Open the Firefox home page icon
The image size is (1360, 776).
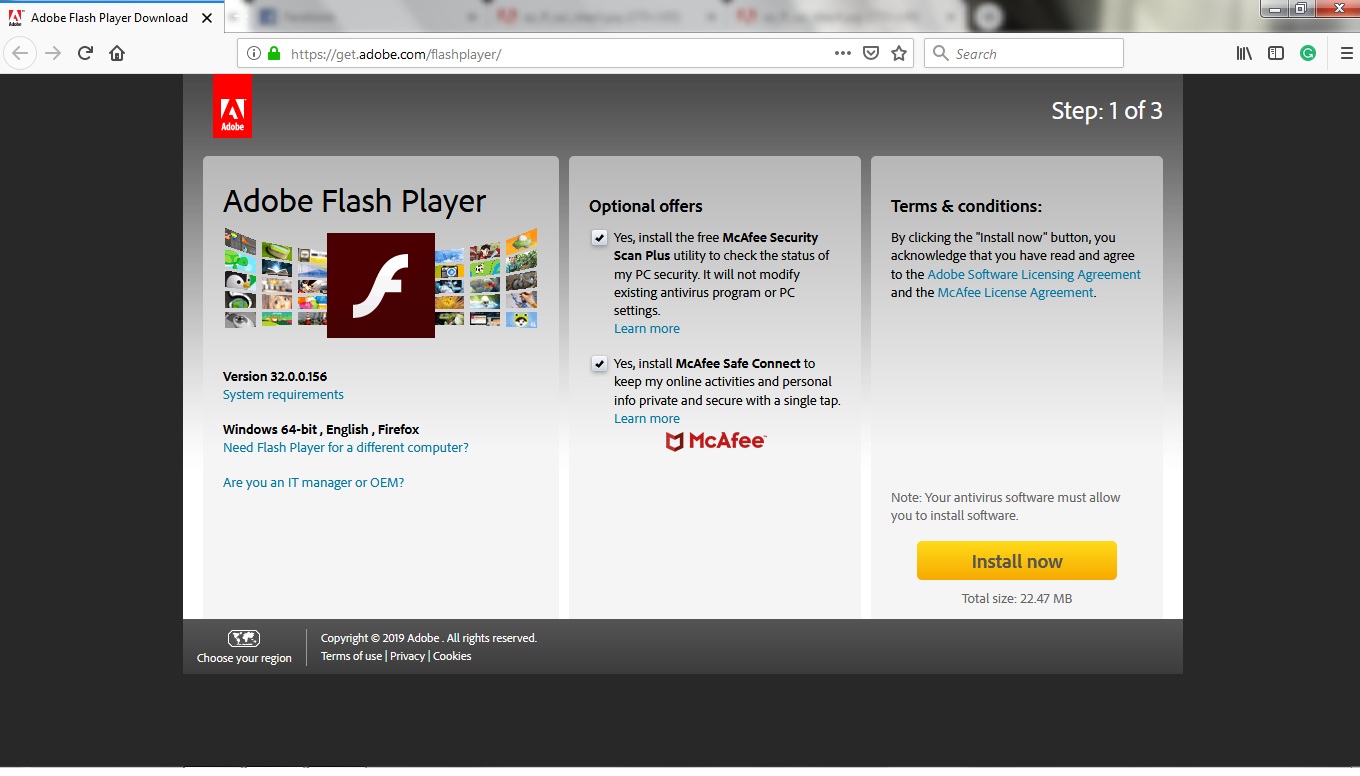pos(117,53)
